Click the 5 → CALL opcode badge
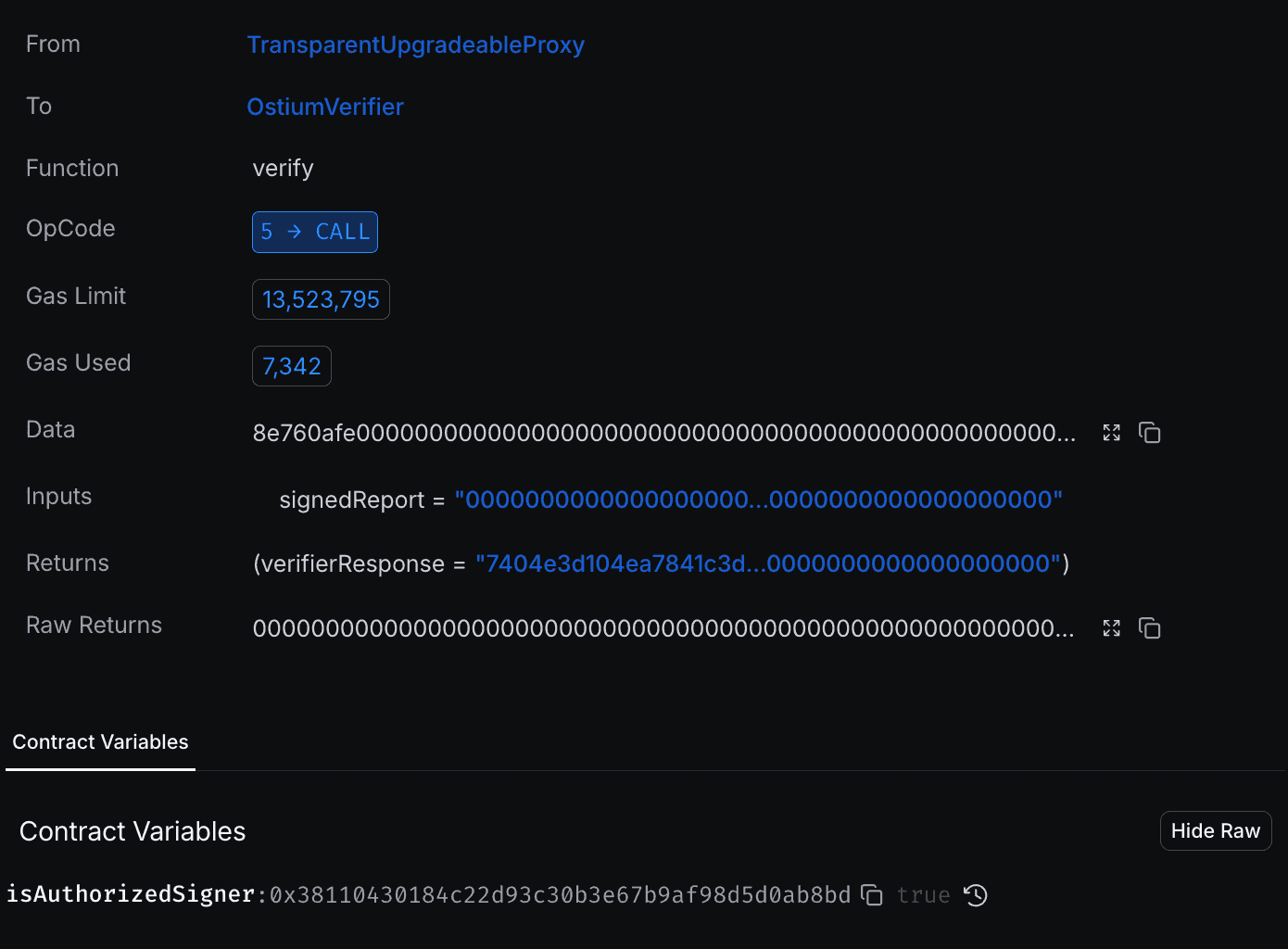Image resolution: width=1288 pixels, height=949 pixels. pyautogui.click(x=315, y=232)
